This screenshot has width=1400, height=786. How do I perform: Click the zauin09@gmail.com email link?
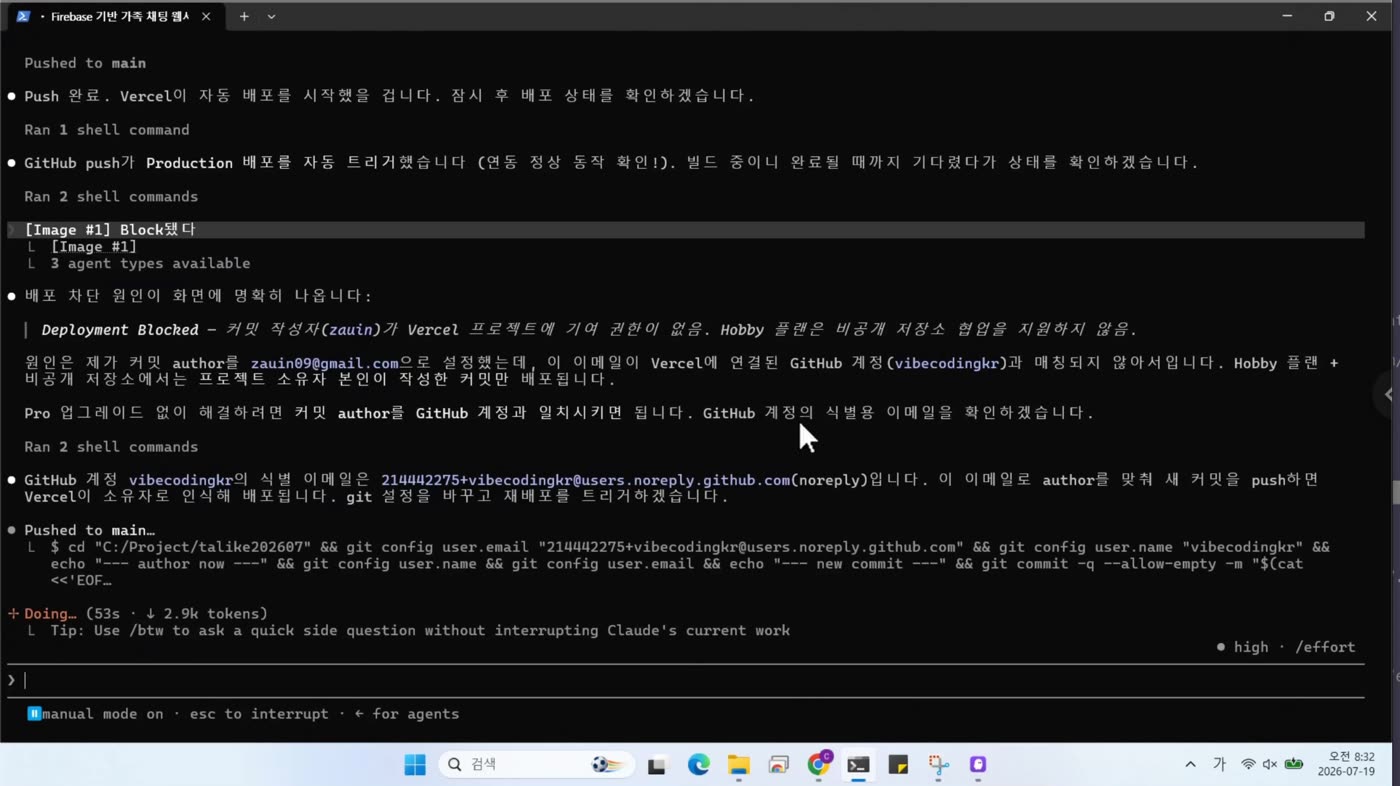[x=325, y=363]
